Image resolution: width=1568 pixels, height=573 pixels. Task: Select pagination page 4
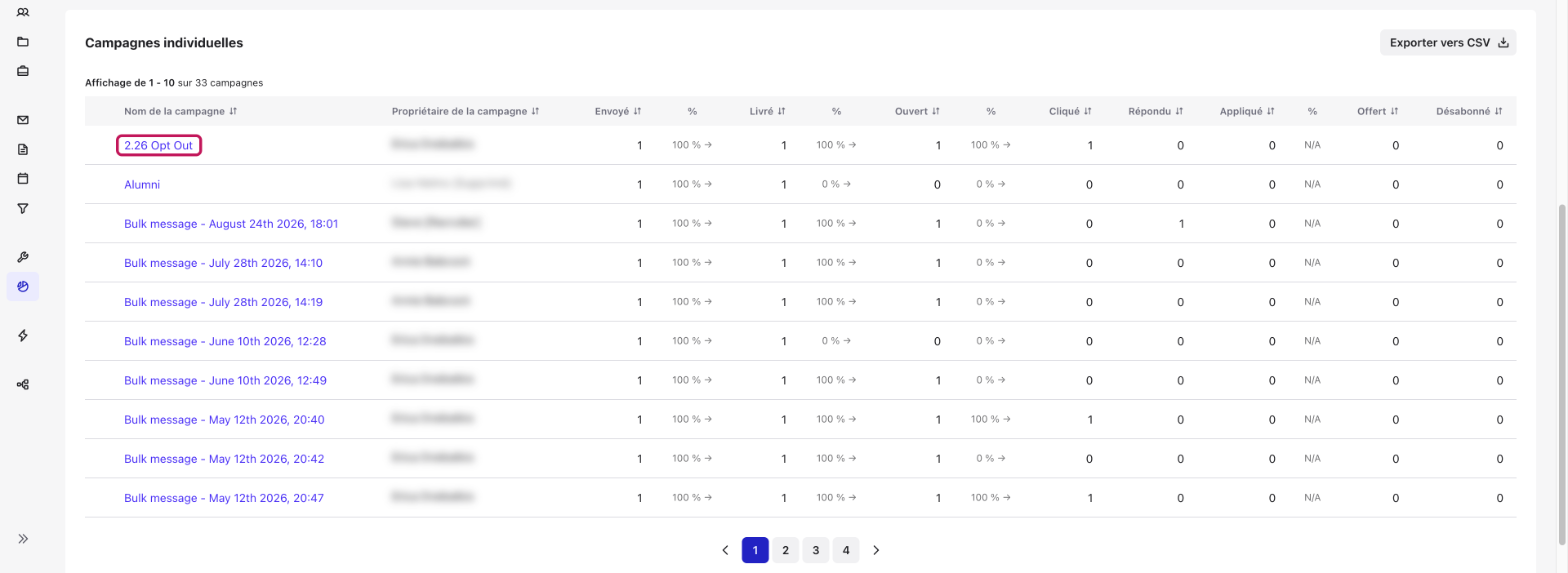click(846, 550)
